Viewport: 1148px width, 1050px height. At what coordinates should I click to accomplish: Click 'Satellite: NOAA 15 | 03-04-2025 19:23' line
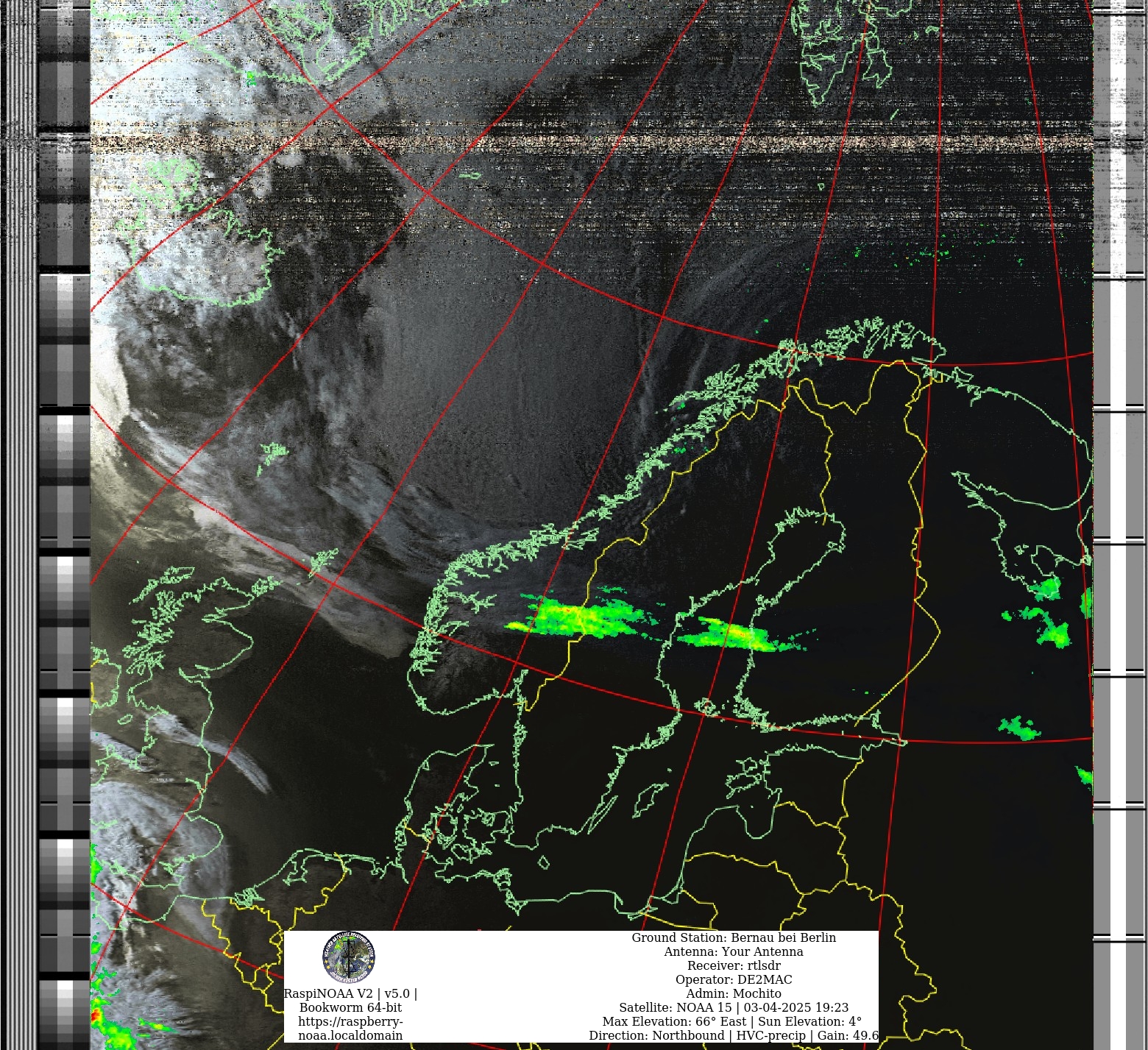point(734,1007)
